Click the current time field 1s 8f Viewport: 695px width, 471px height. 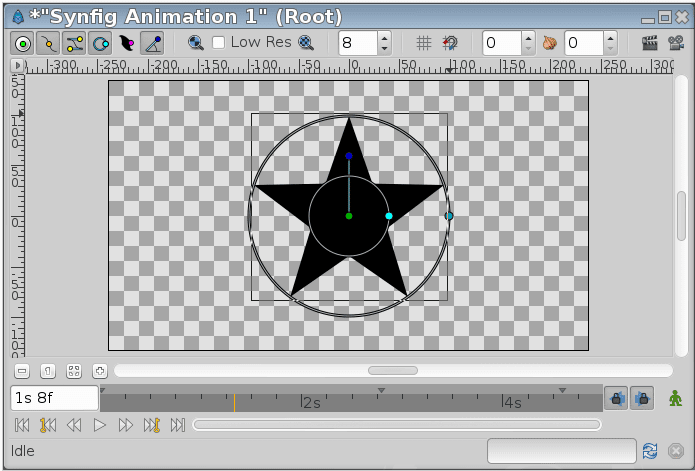tap(55, 398)
